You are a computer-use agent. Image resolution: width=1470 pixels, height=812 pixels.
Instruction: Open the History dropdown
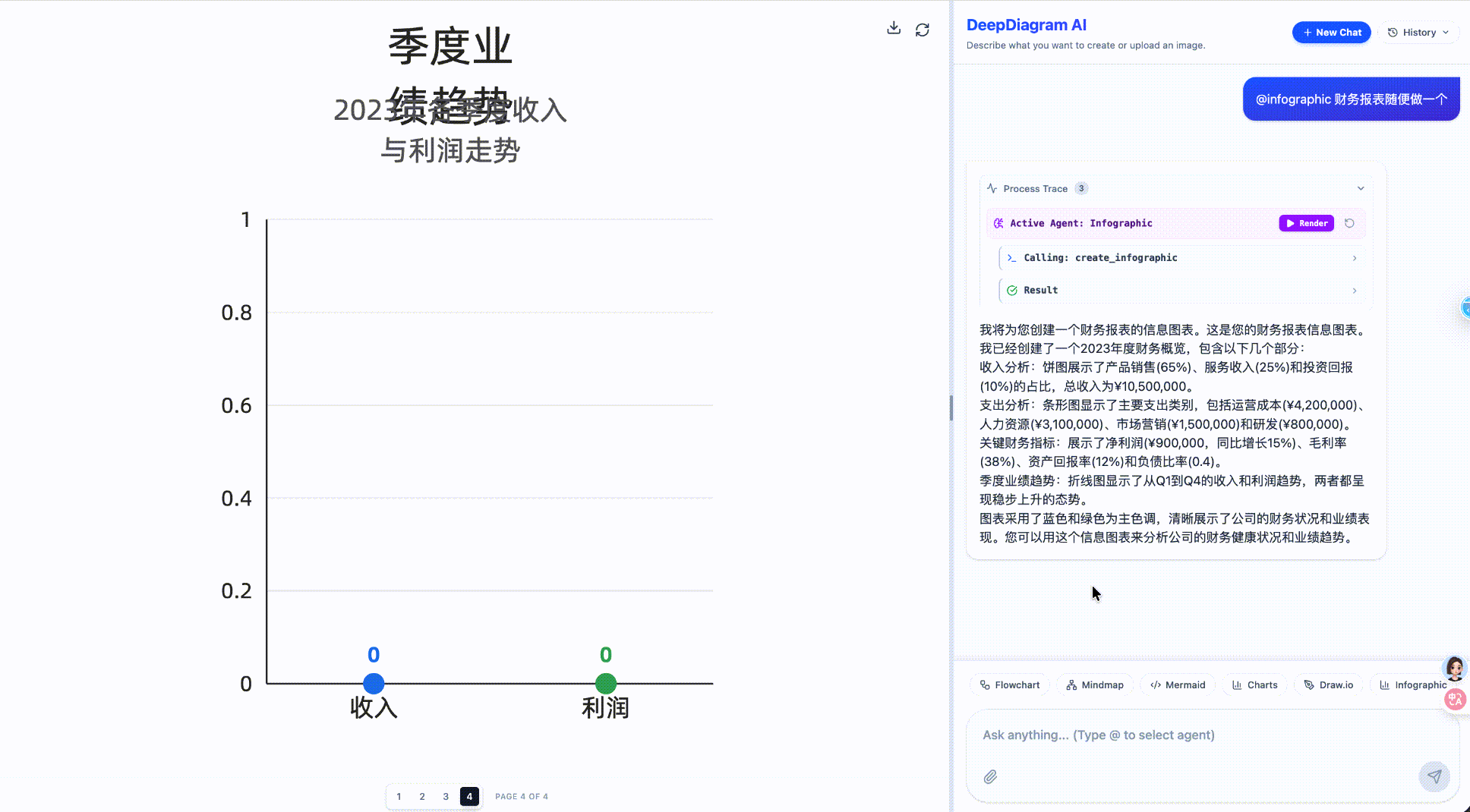pos(1418,33)
